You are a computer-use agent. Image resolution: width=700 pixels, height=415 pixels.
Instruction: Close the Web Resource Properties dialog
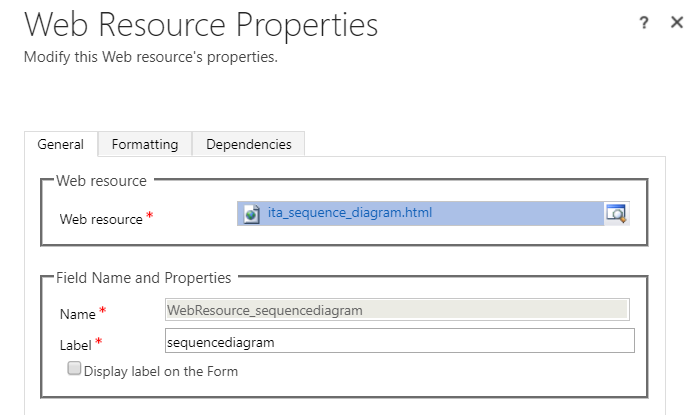[x=677, y=23]
